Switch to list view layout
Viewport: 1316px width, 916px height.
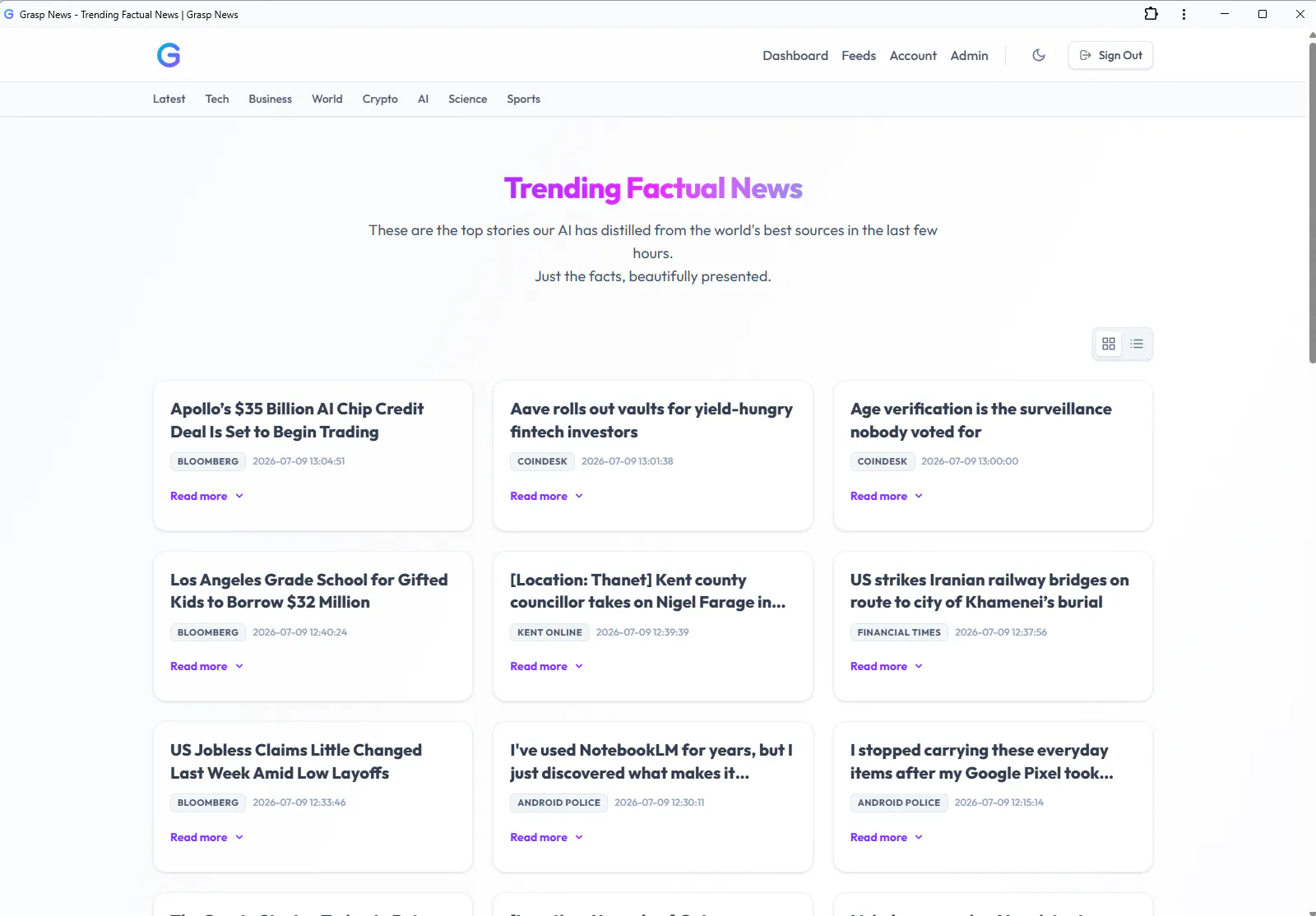coord(1137,344)
